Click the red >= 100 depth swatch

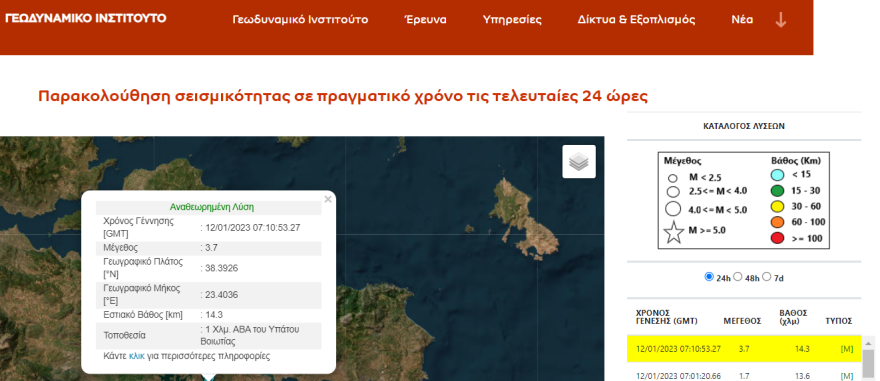(778, 238)
